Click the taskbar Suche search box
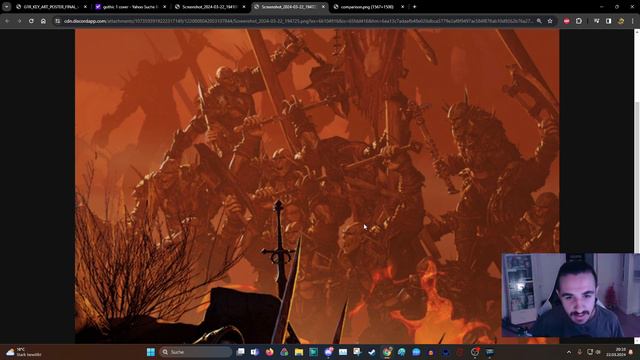 point(196,352)
